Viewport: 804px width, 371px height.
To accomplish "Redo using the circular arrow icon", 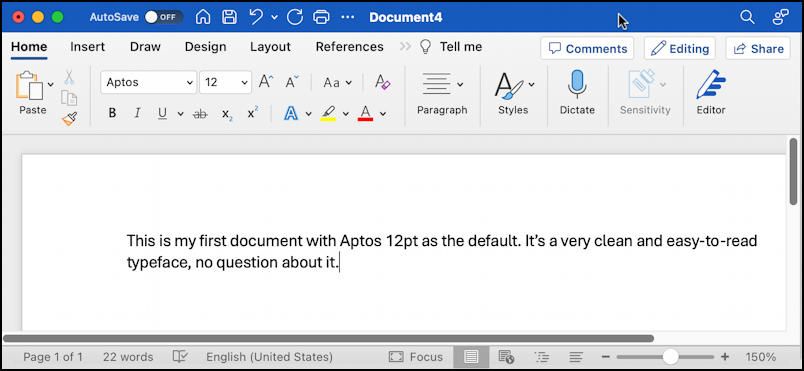I will (x=294, y=17).
